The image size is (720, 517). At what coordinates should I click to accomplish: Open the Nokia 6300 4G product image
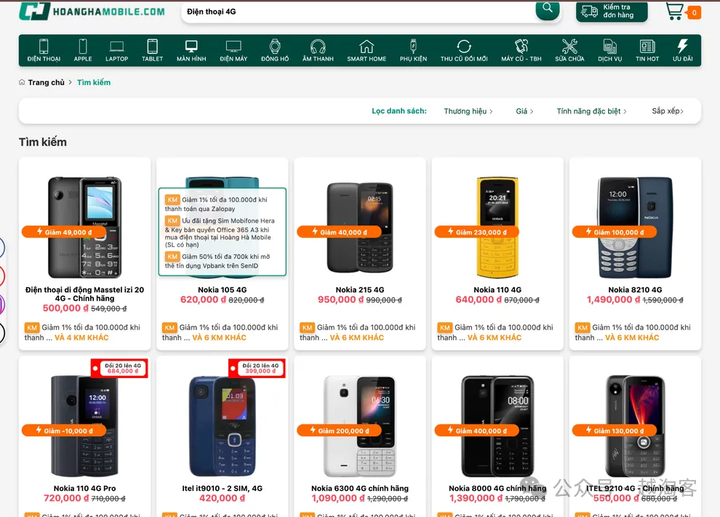tap(360, 426)
